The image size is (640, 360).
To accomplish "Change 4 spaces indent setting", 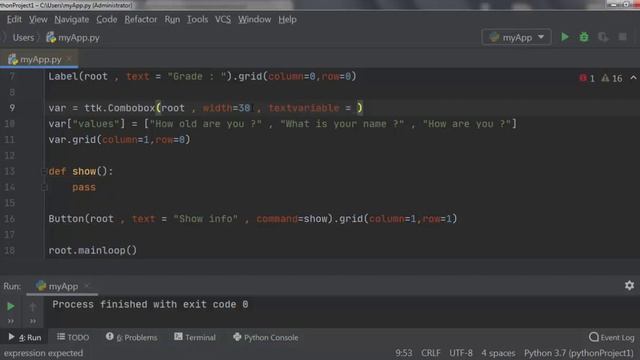I will tap(498, 353).
